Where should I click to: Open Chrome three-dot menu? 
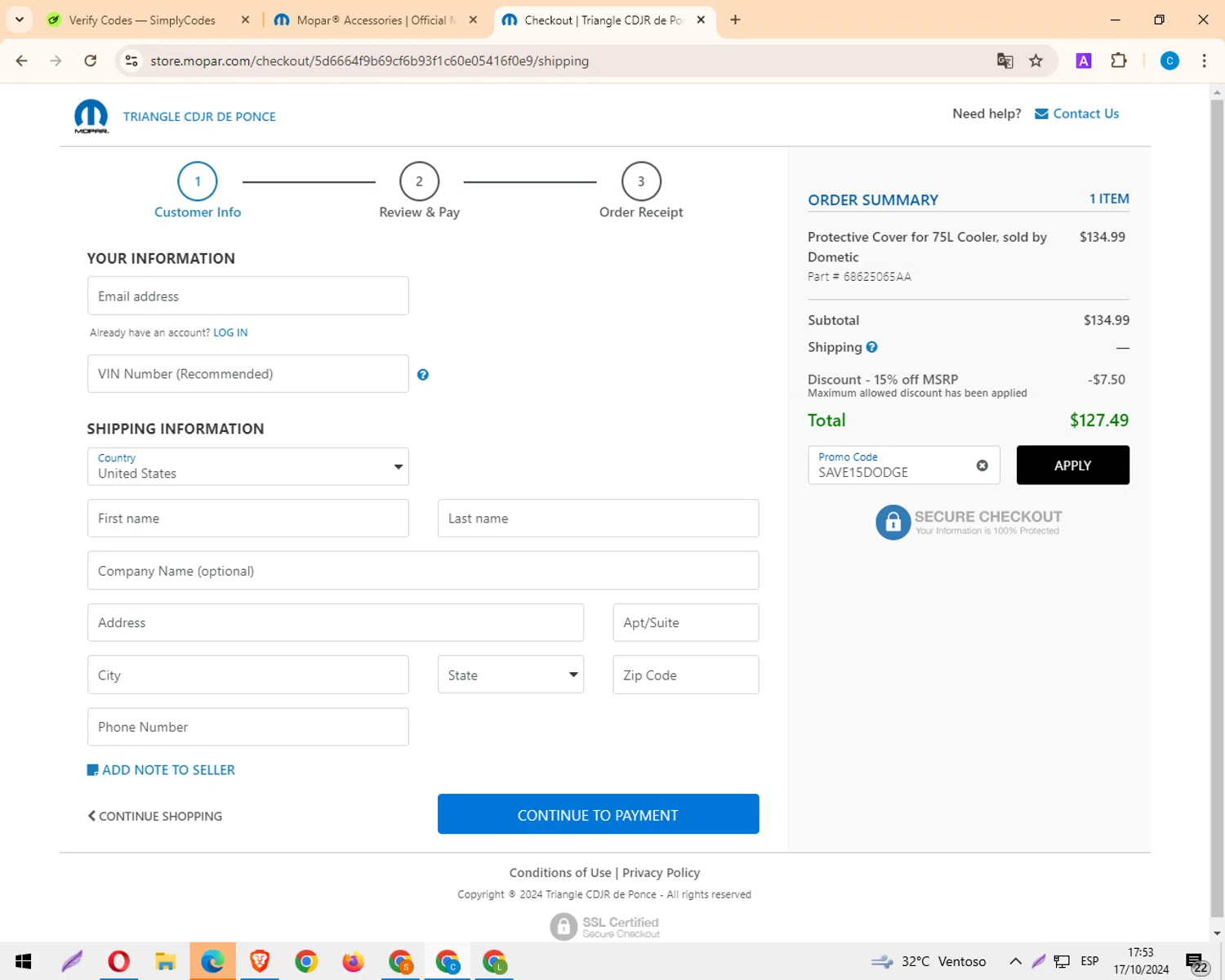(x=1204, y=60)
